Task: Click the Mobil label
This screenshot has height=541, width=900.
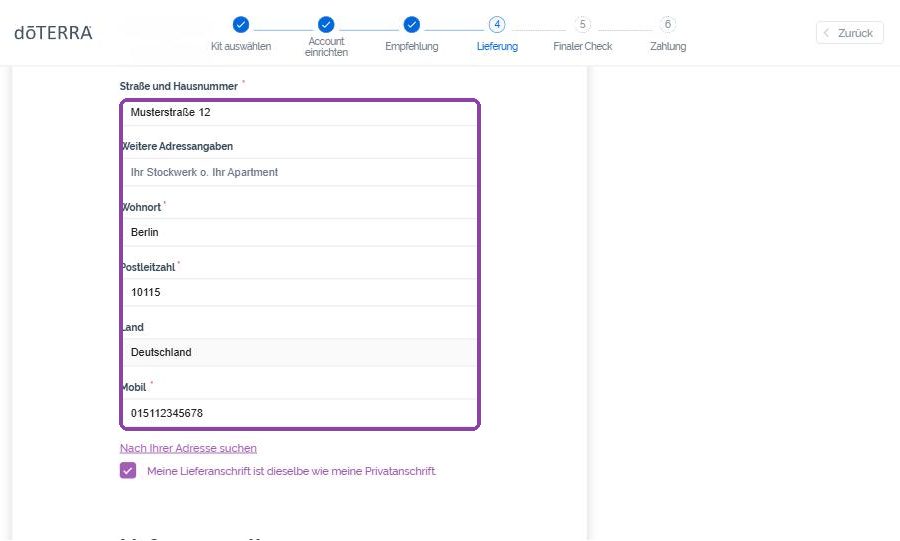Action: pos(134,387)
